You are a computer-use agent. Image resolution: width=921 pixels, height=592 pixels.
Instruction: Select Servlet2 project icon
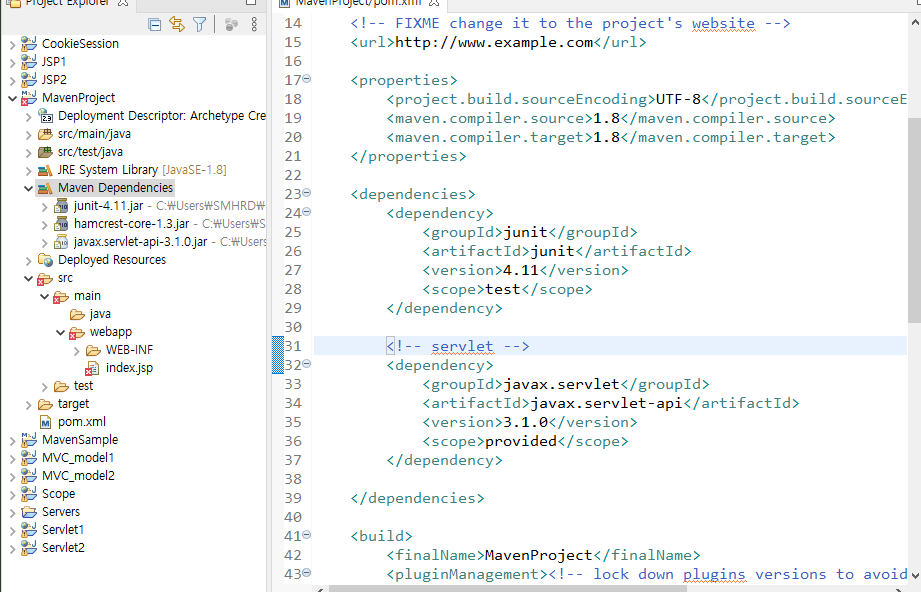point(29,548)
